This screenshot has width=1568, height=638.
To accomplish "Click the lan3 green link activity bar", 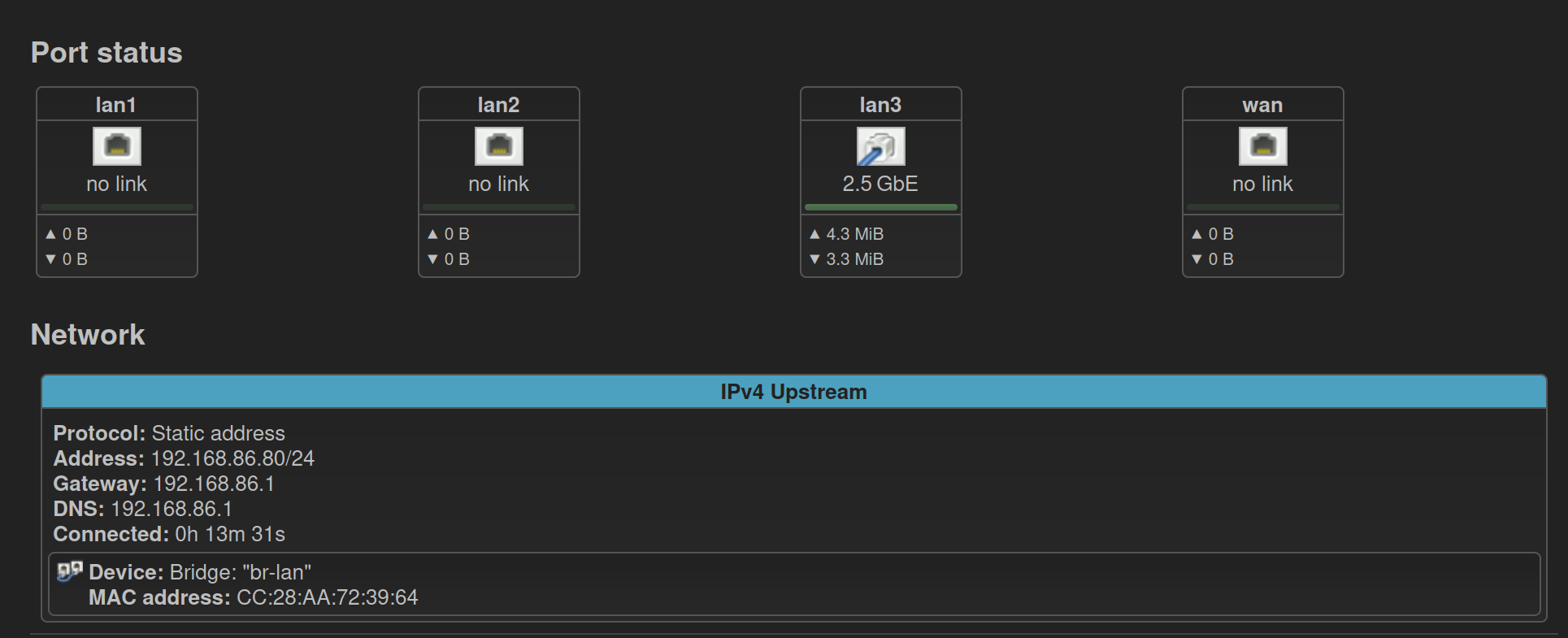I will click(881, 207).
